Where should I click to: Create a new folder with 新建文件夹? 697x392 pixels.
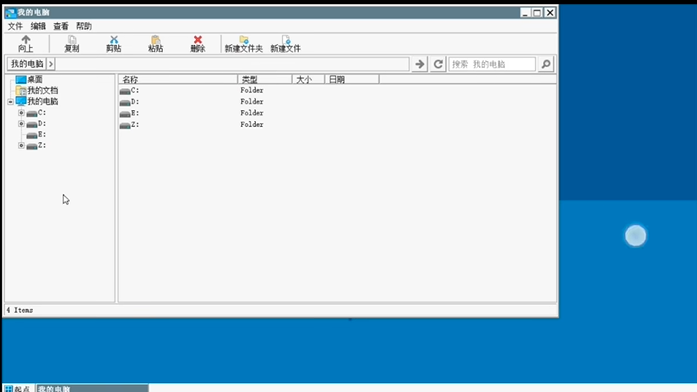(244, 44)
